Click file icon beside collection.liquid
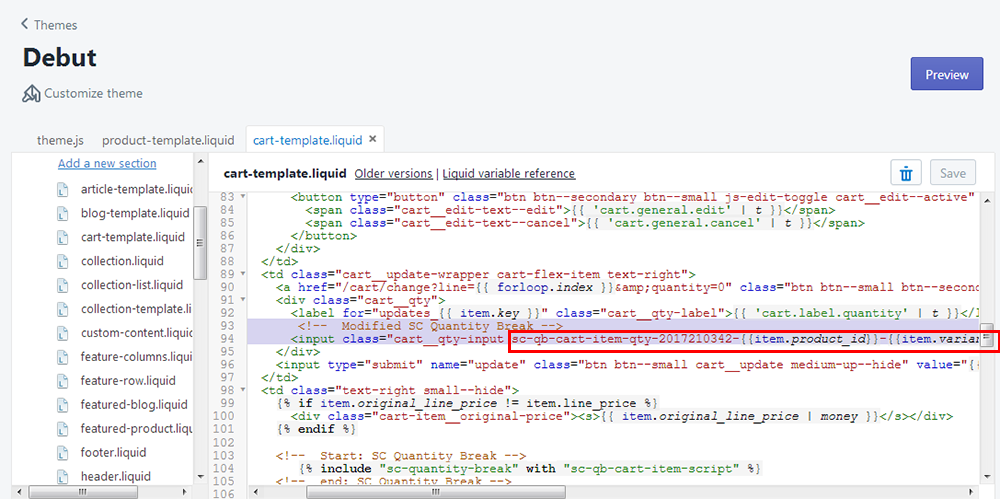1000x499 pixels. (x=64, y=261)
